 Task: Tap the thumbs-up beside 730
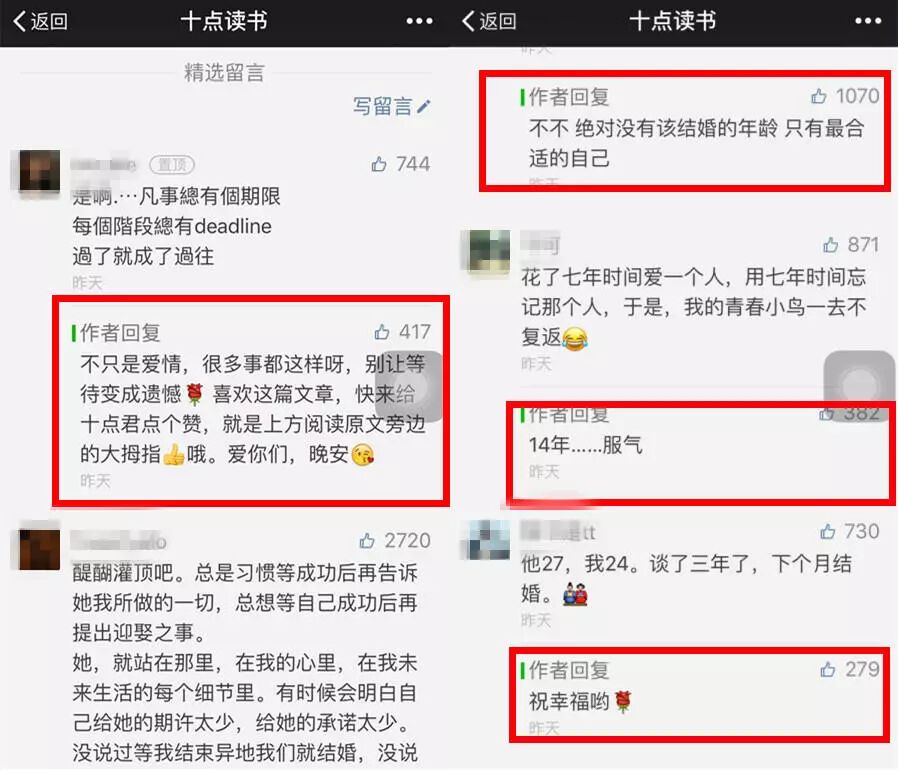(828, 532)
